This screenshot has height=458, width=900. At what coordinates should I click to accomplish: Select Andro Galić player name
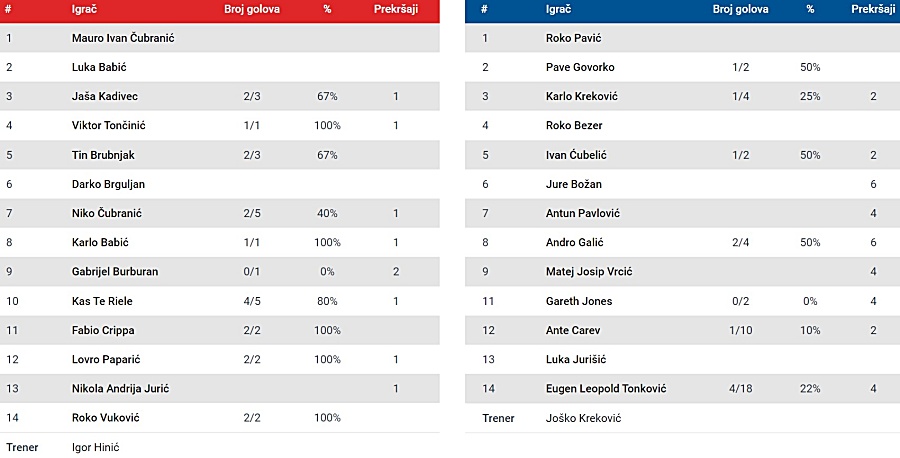(x=575, y=242)
